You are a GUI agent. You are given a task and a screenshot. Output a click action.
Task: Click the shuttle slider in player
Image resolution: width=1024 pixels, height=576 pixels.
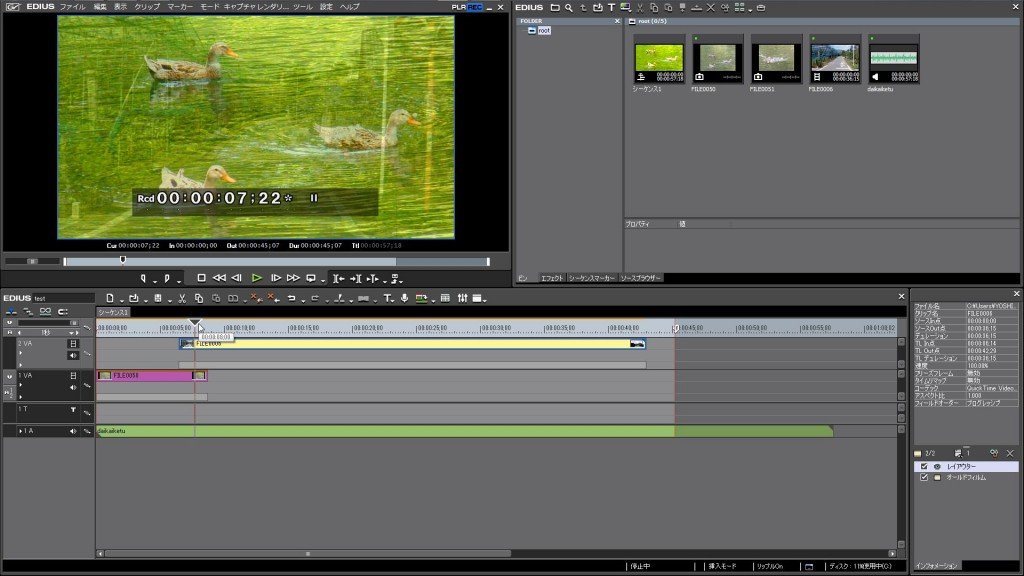(32, 261)
